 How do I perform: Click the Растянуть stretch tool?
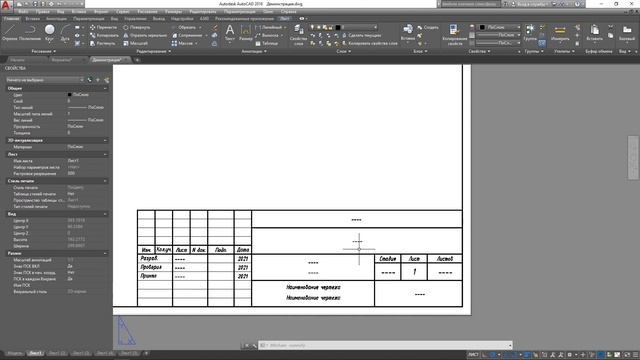(x=102, y=43)
